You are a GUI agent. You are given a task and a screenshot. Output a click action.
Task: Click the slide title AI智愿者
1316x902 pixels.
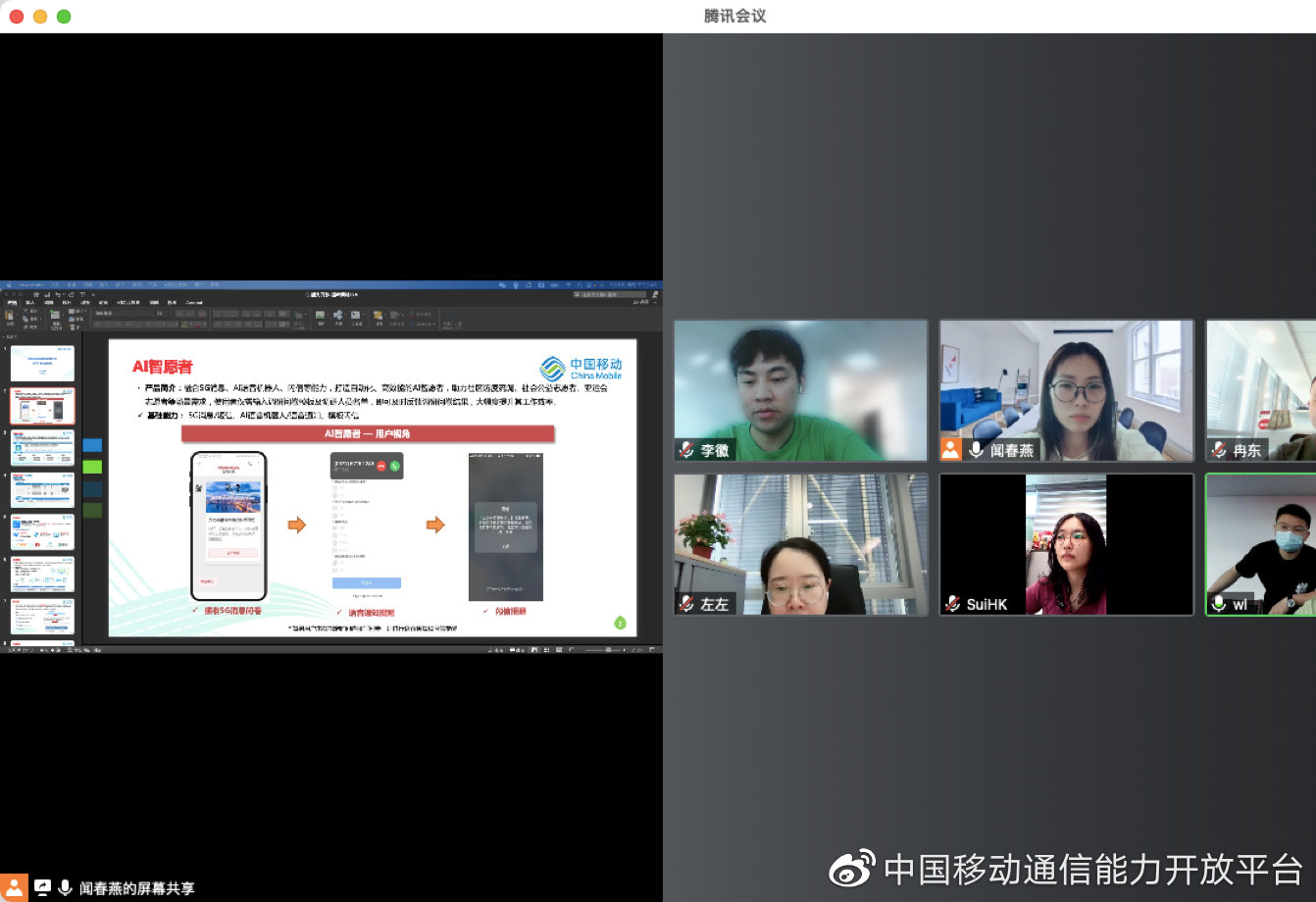point(163,367)
